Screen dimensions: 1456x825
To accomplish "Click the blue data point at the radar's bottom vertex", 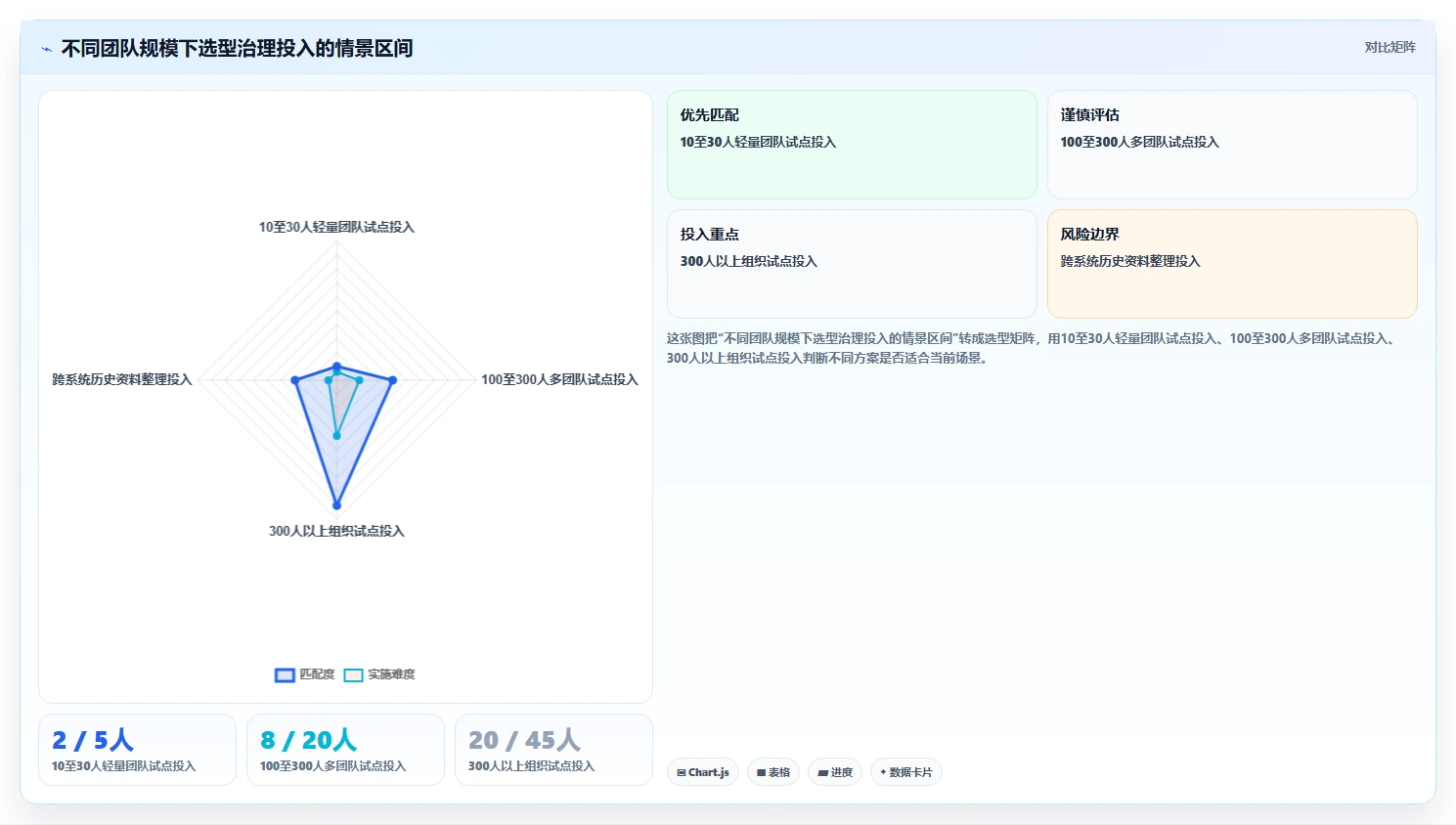I will 336,505.
